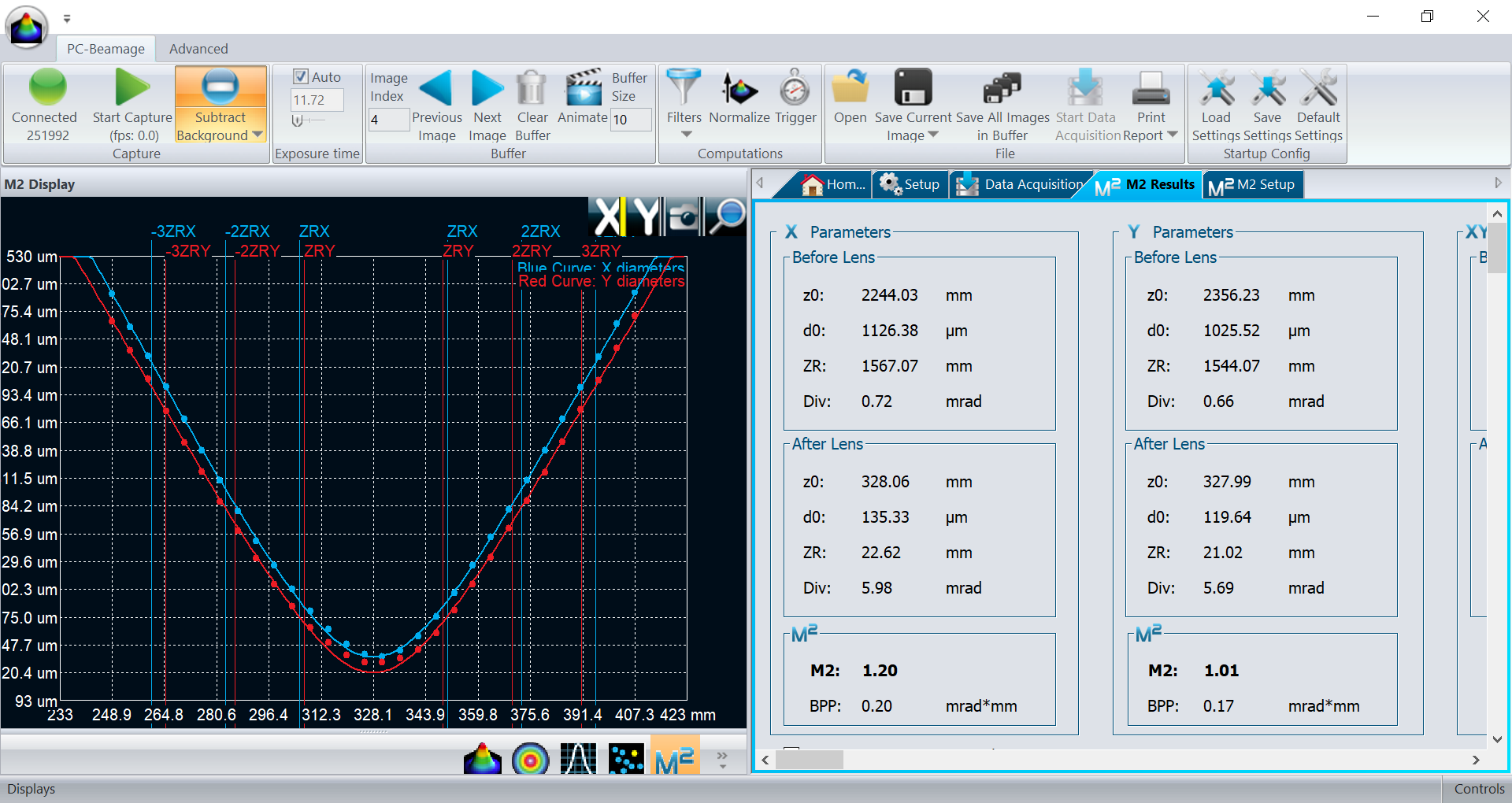Viewport: 1512px width, 803px height.
Task: Click Load Settings button
Action: pyautogui.click(x=1216, y=88)
